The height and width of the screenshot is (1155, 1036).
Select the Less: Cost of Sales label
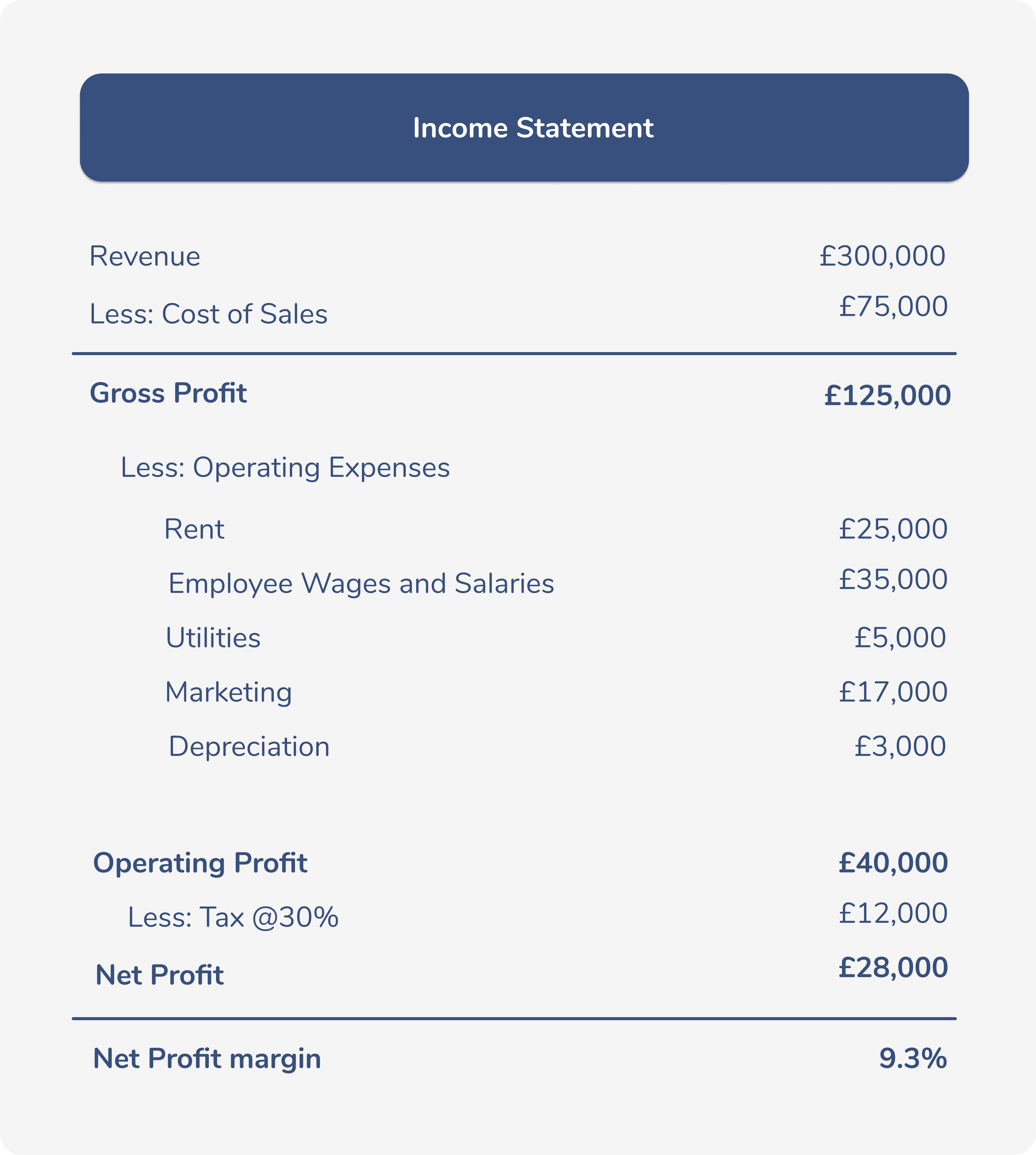point(208,314)
